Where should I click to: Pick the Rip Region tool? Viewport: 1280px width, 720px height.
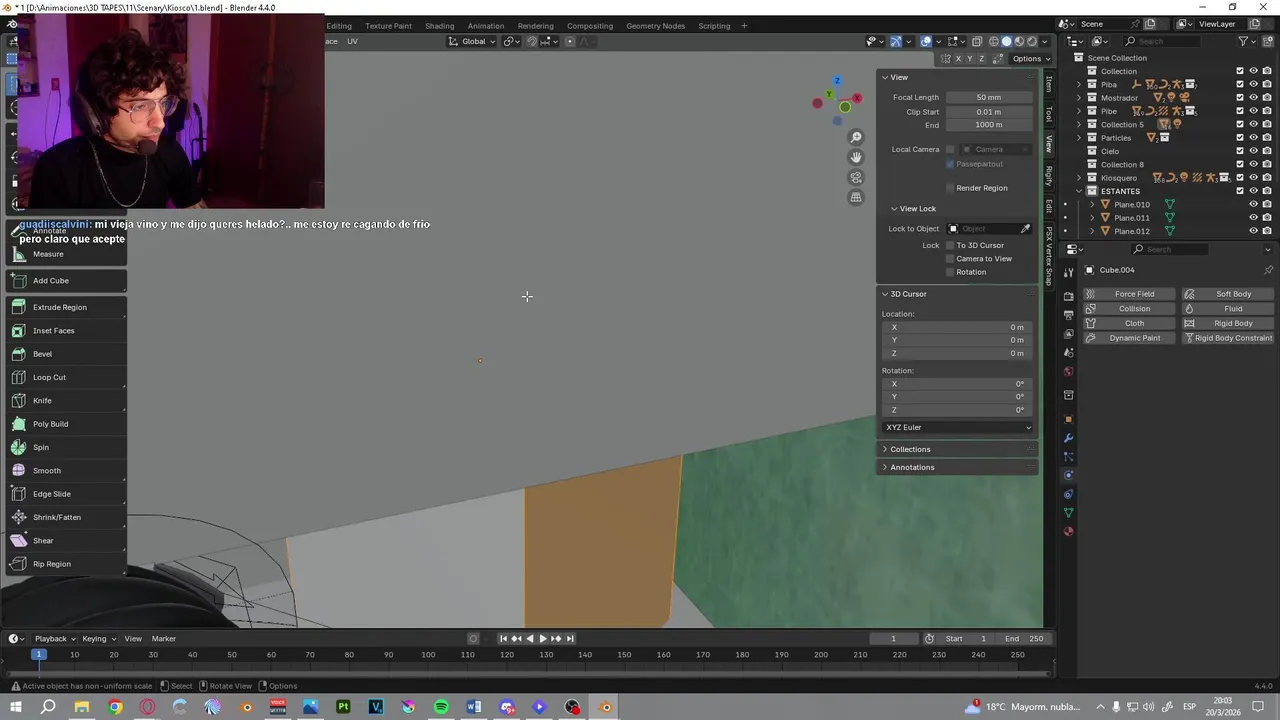[66, 564]
